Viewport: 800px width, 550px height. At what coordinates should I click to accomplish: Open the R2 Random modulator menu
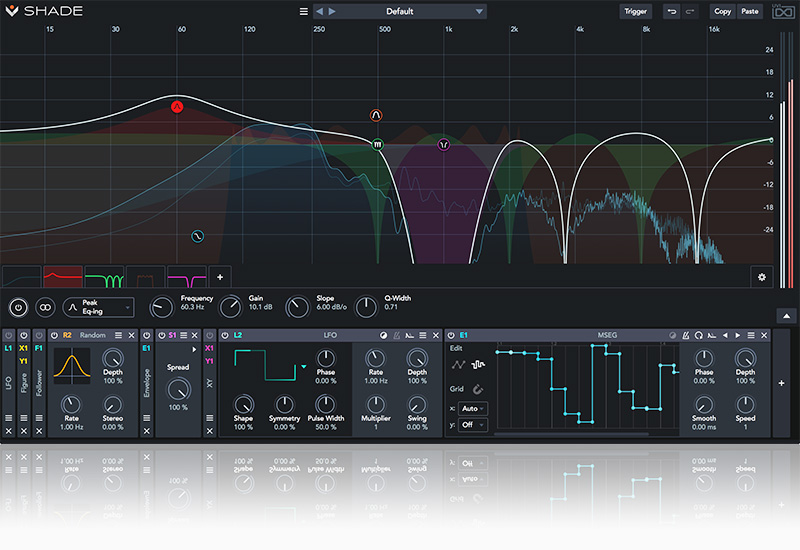coord(119,335)
